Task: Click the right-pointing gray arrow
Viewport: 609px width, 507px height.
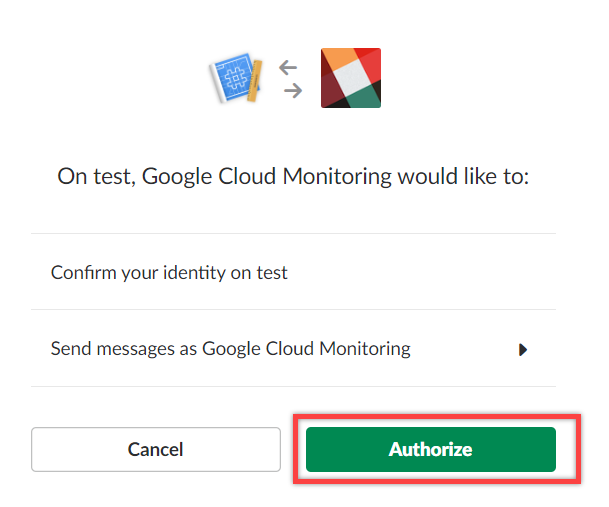Action: point(293,91)
